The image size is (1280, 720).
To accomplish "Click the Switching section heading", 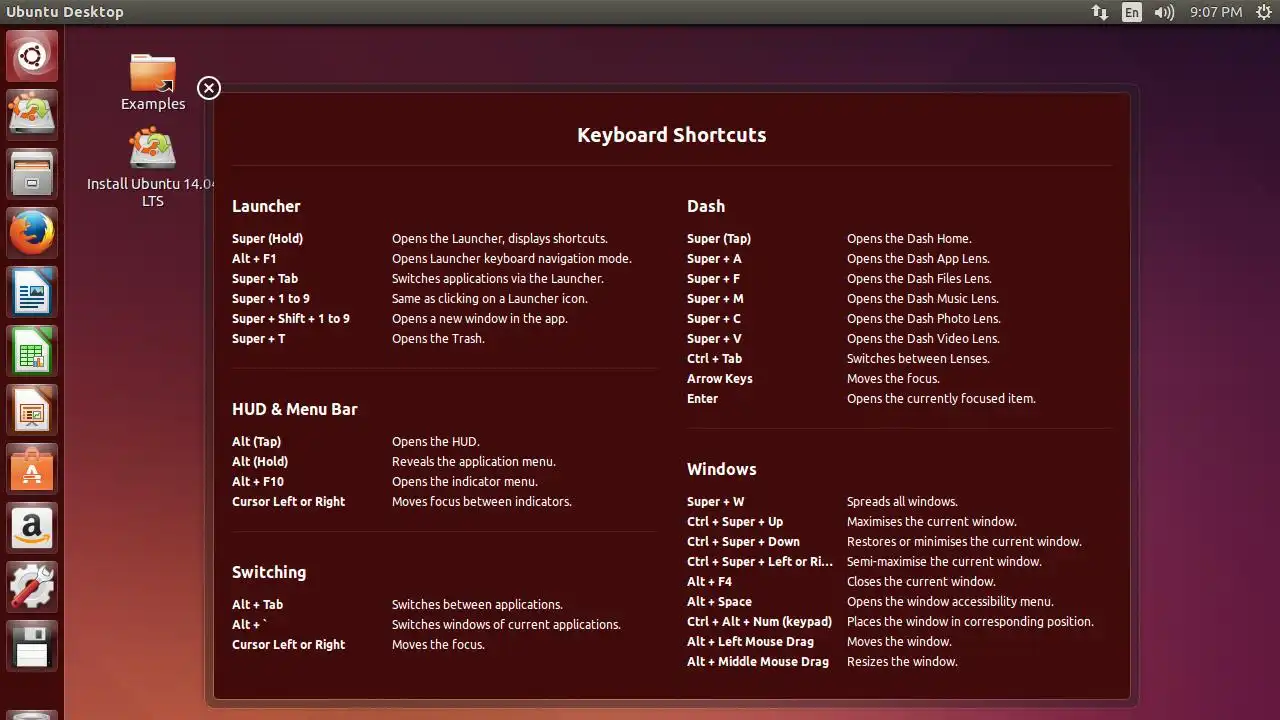I will [x=269, y=573].
